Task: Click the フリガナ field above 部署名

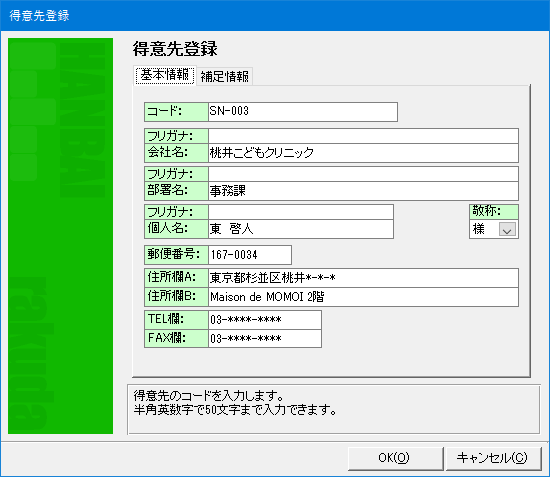Action: (x=363, y=174)
